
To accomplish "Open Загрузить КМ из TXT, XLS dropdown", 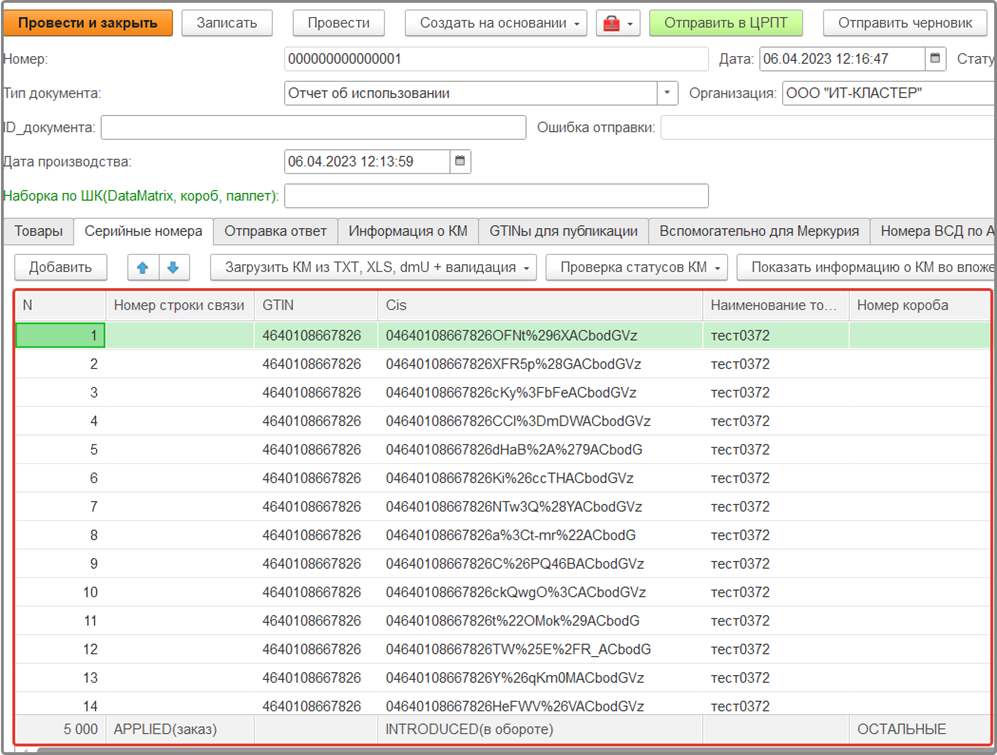I will click(373, 268).
